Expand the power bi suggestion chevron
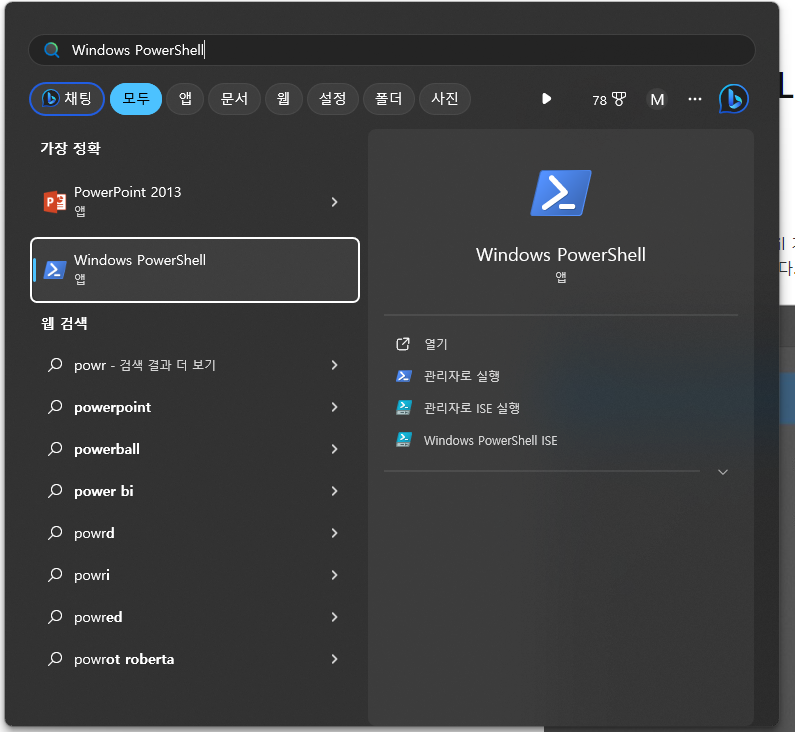 pyautogui.click(x=334, y=491)
